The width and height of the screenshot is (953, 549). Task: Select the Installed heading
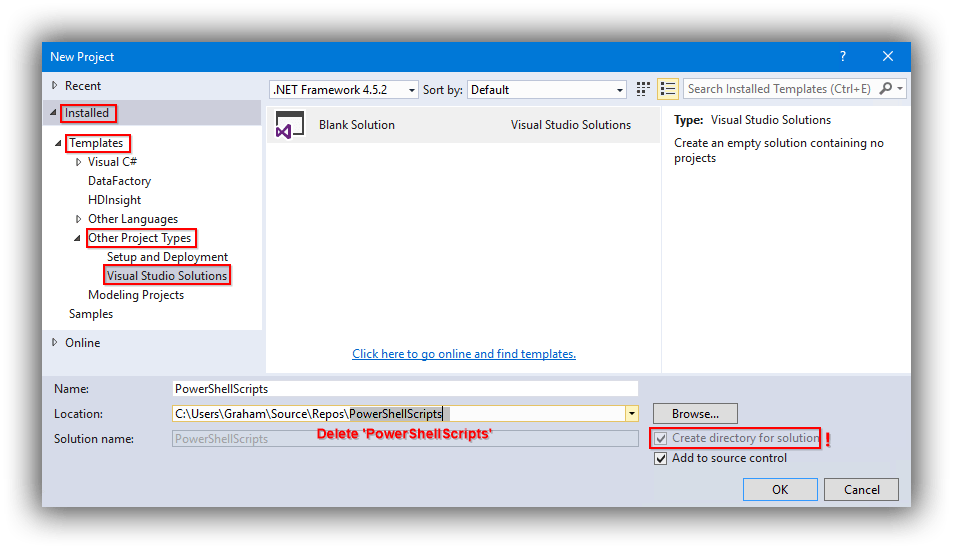(87, 113)
